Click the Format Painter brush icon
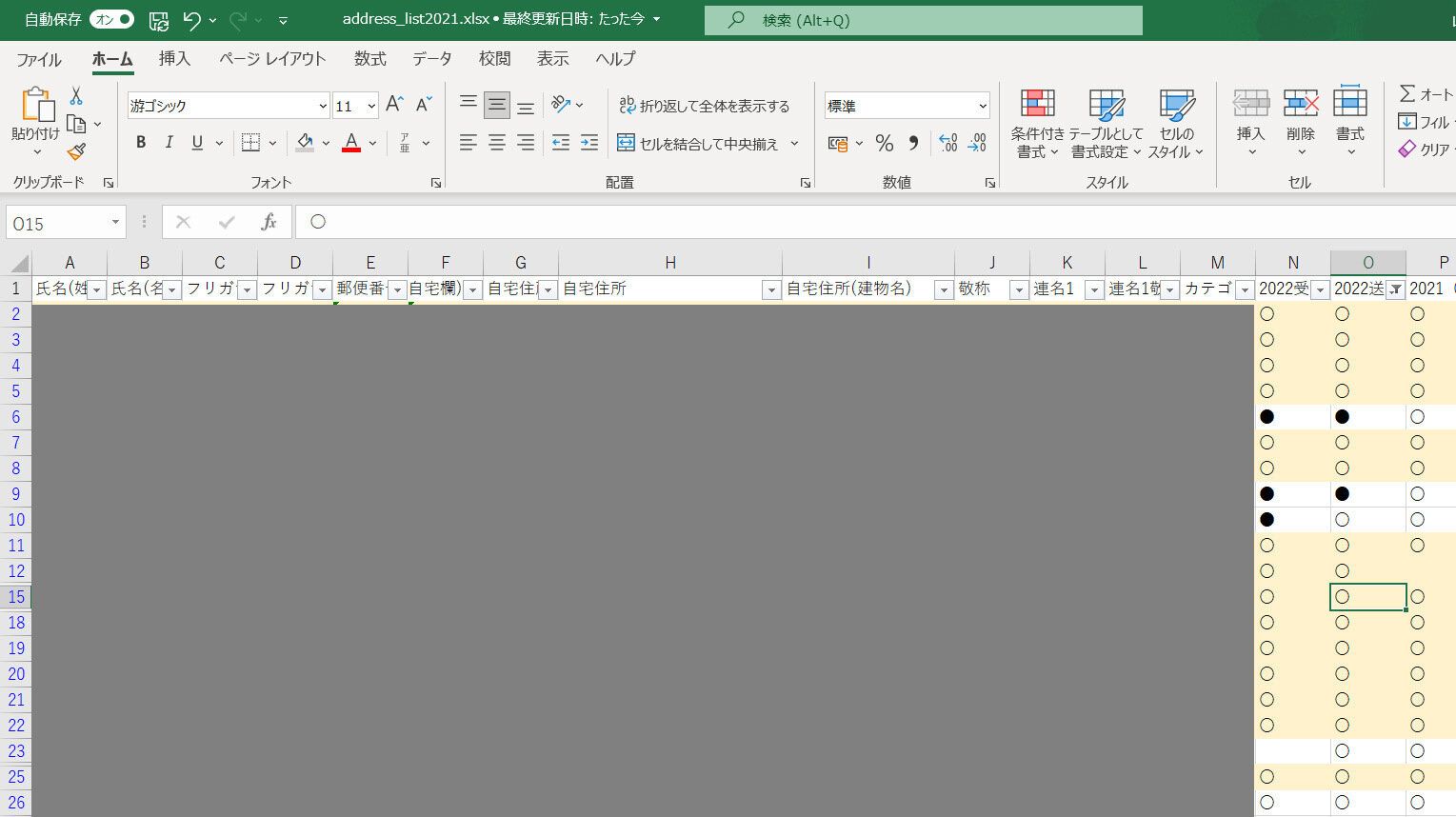 pos(77,151)
